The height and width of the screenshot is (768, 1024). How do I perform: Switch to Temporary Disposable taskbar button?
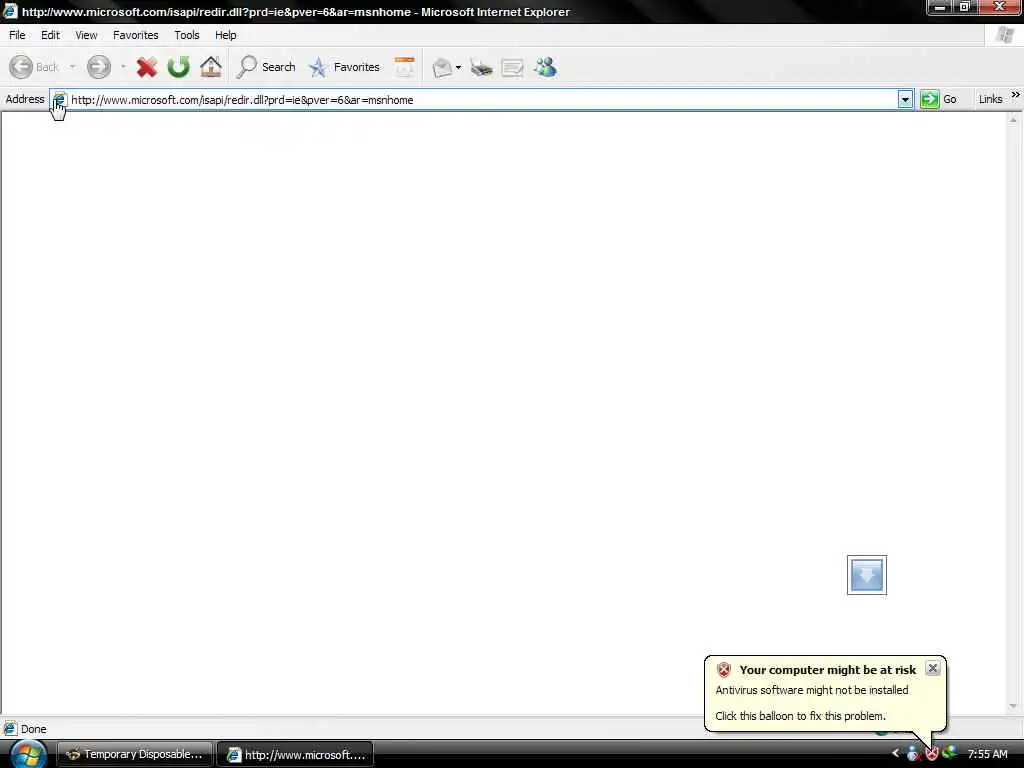point(135,754)
